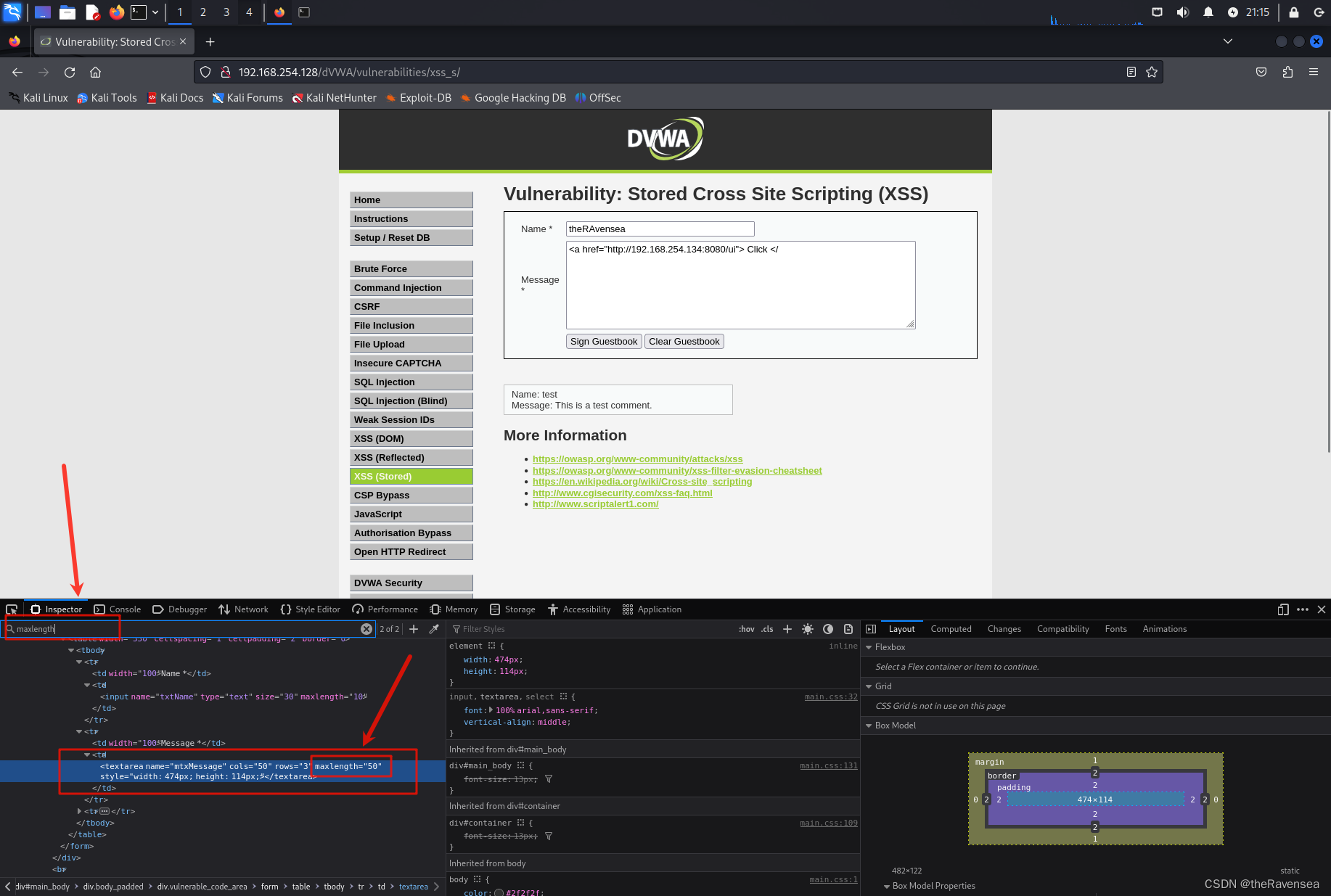Collapse the td node above the textarea

point(87,755)
